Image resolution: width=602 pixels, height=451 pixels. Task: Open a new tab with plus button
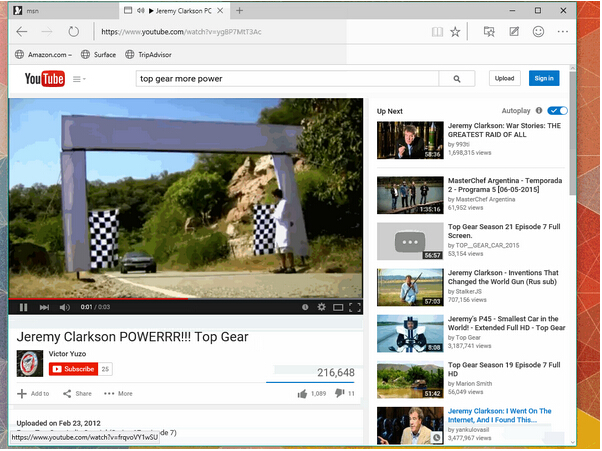pos(240,11)
